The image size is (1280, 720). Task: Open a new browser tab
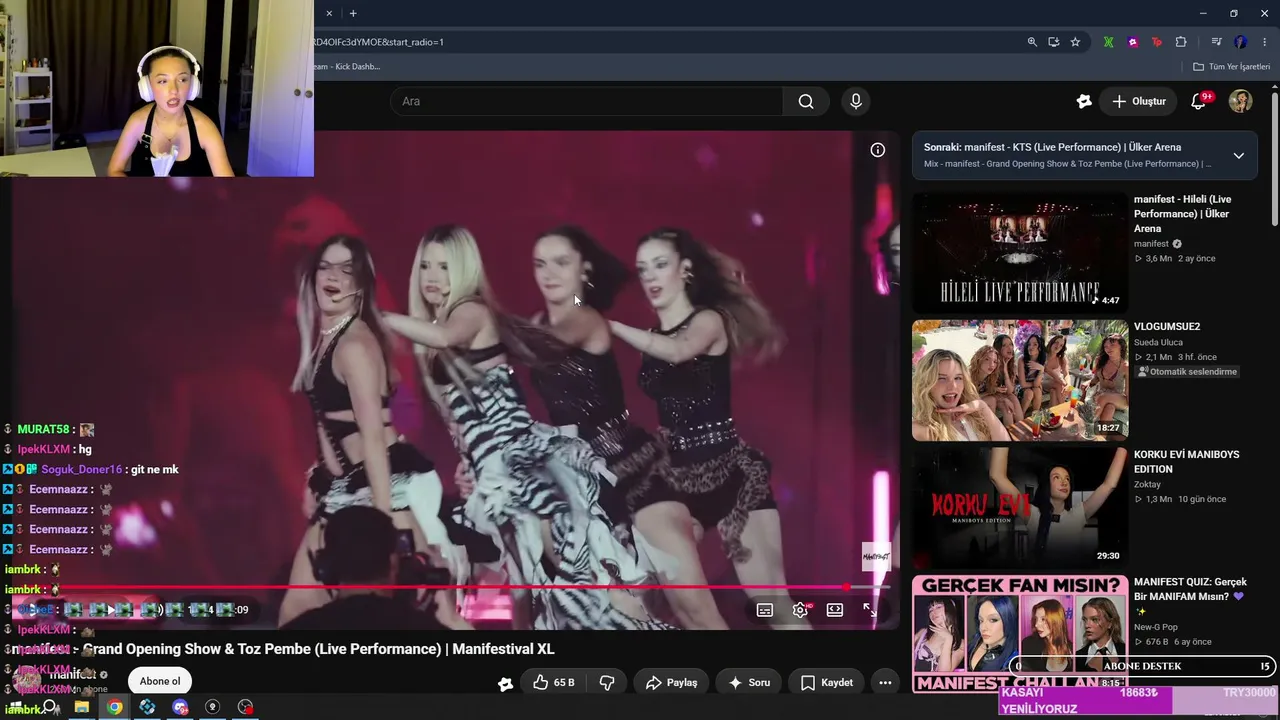click(x=353, y=13)
